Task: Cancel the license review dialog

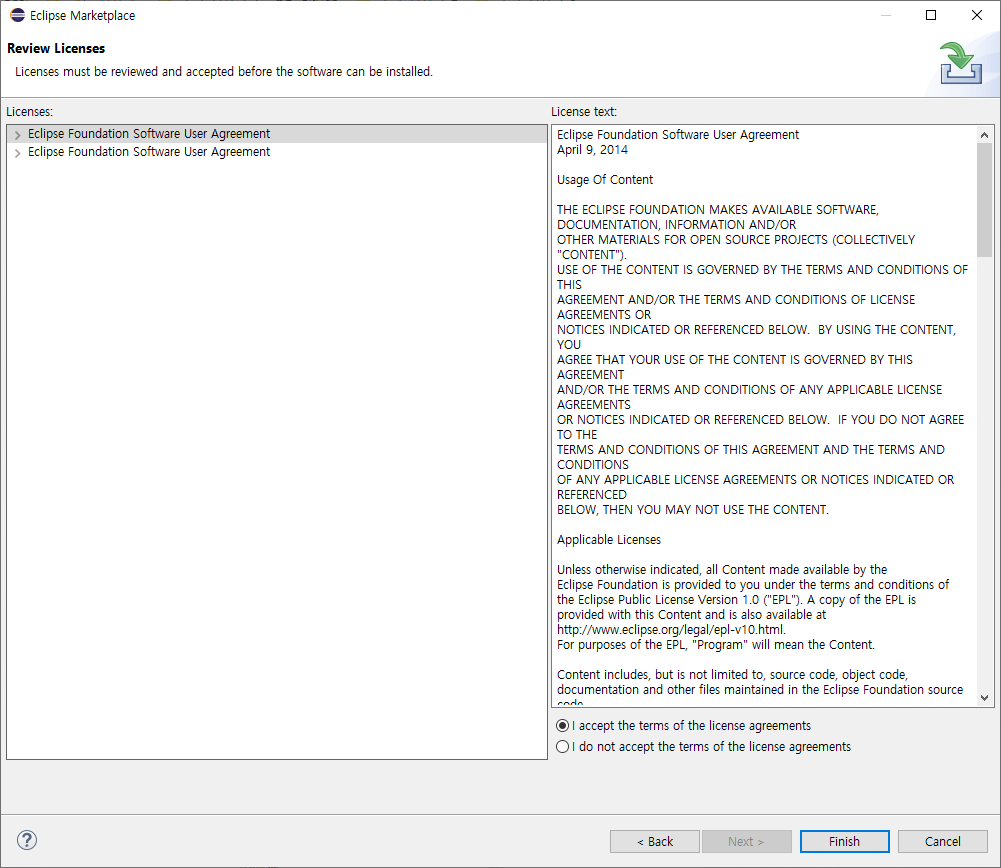Action: (943, 841)
